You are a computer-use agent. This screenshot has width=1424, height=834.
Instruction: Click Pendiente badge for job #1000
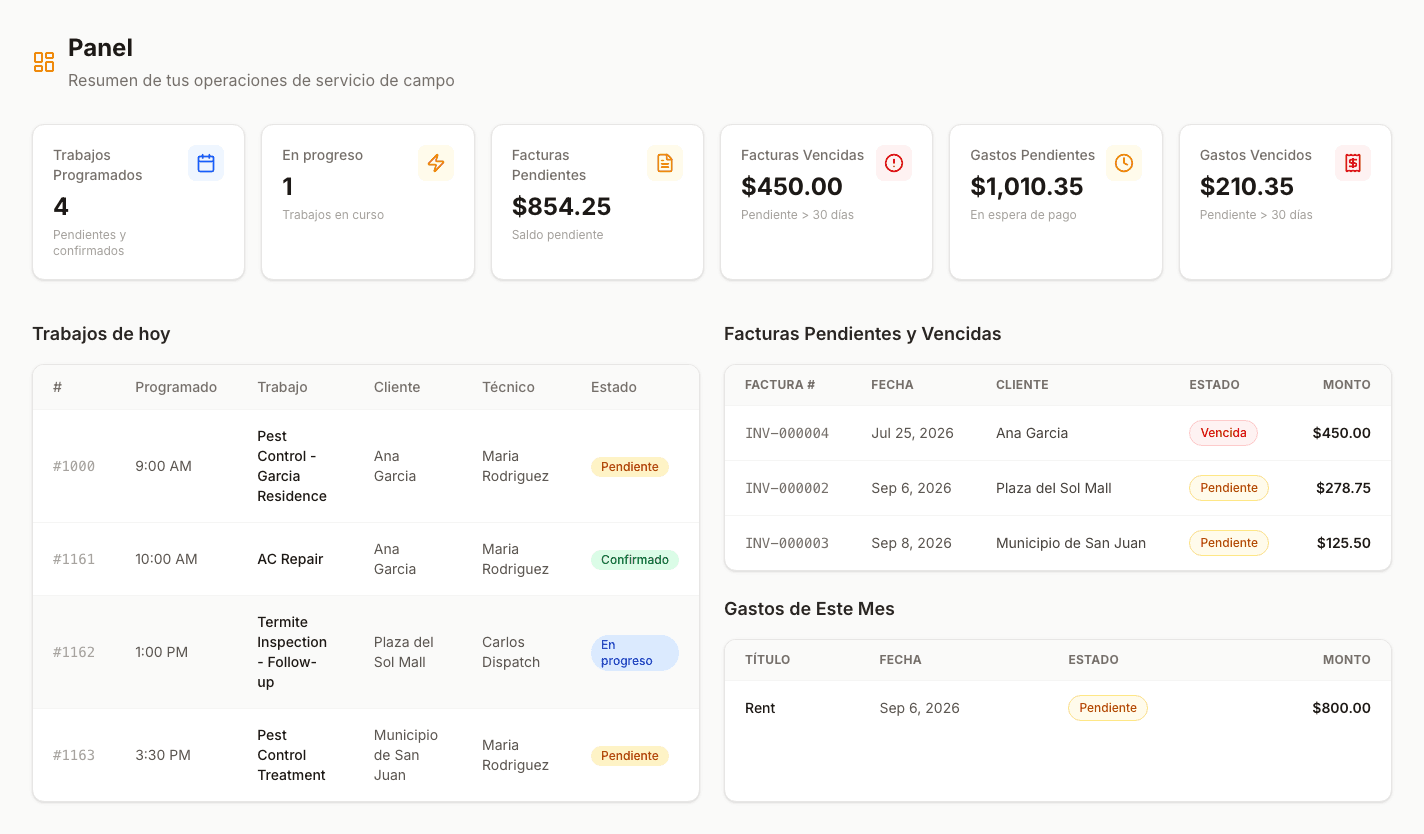click(630, 467)
